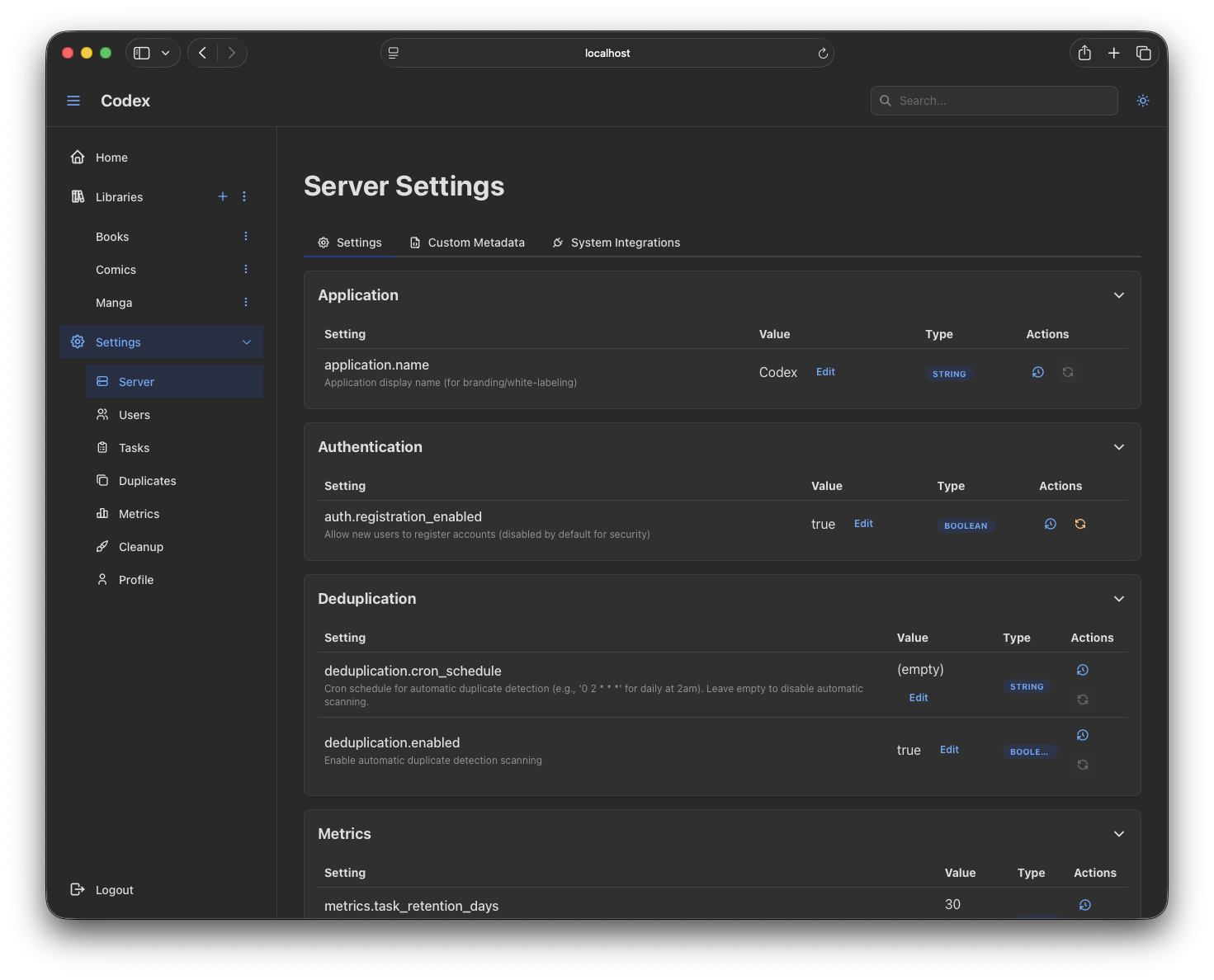The width and height of the screenshot is (1214, 980).
Task: Reset deduplication.cron_schedule to default
Action: [1082, 699]
